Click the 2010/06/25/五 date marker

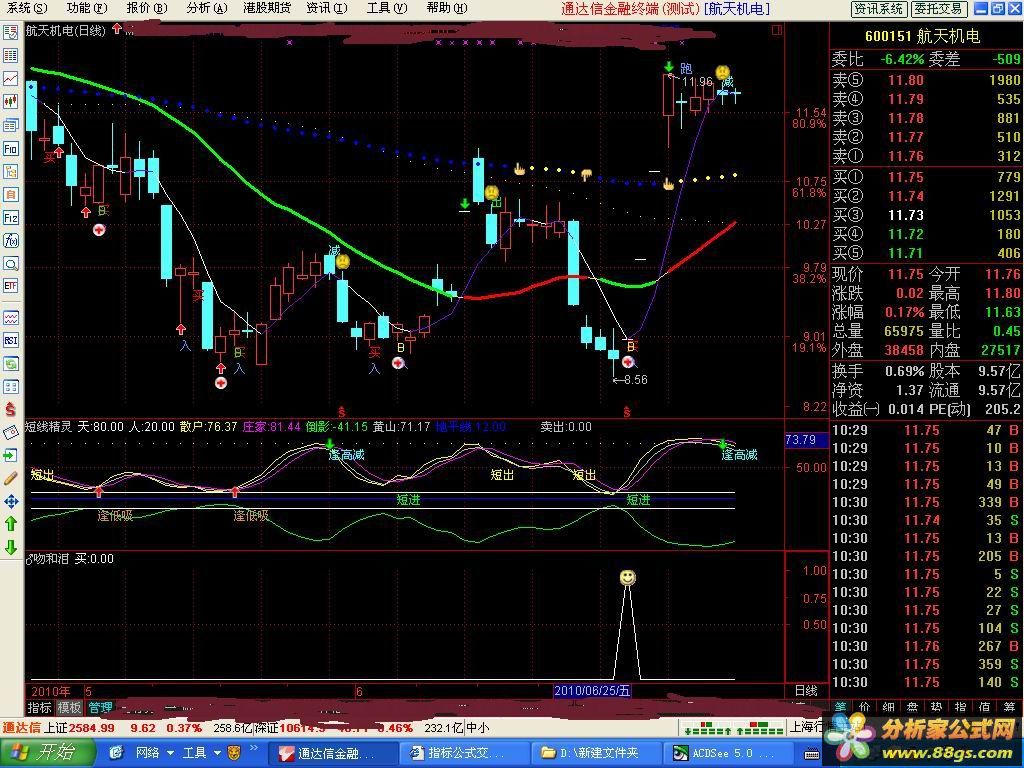pos(592,690)
